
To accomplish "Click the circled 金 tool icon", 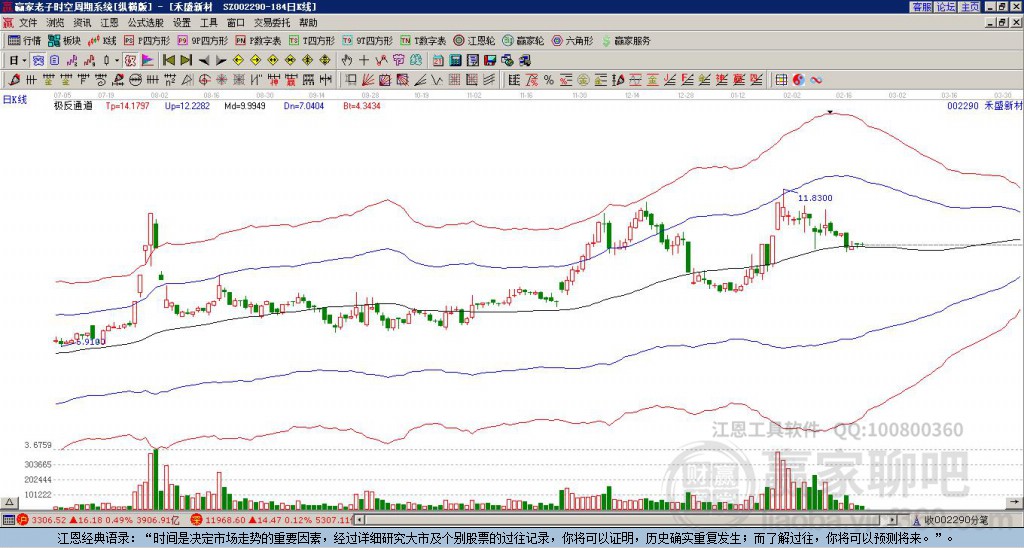I will [583, 80].
